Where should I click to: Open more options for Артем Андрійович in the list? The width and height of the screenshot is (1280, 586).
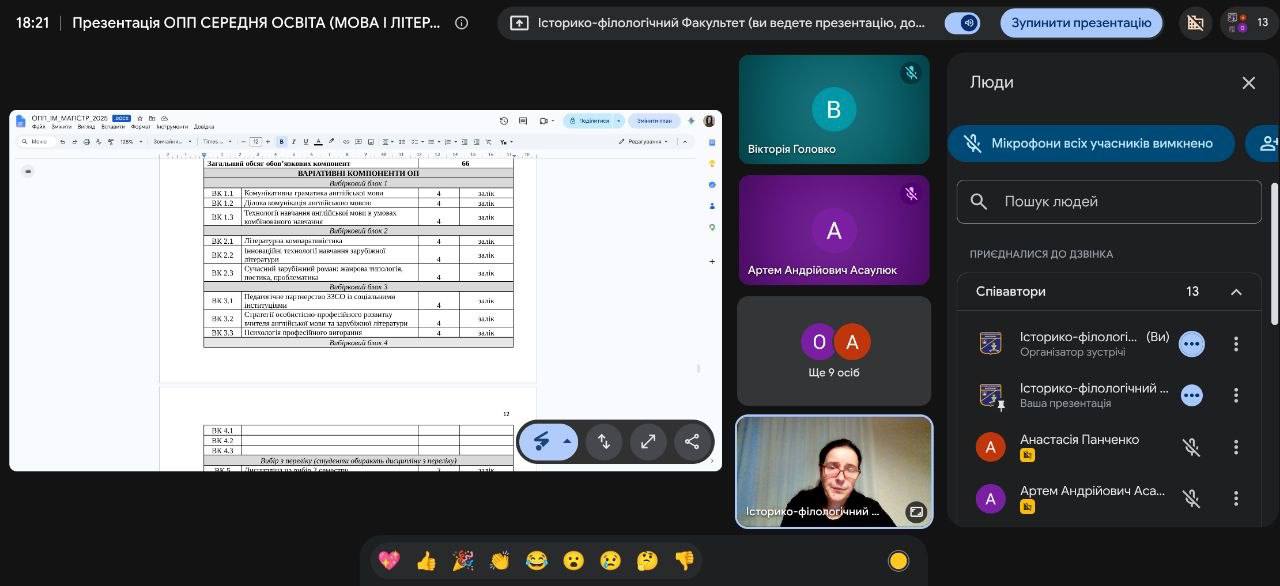(x=1236, y=498)
